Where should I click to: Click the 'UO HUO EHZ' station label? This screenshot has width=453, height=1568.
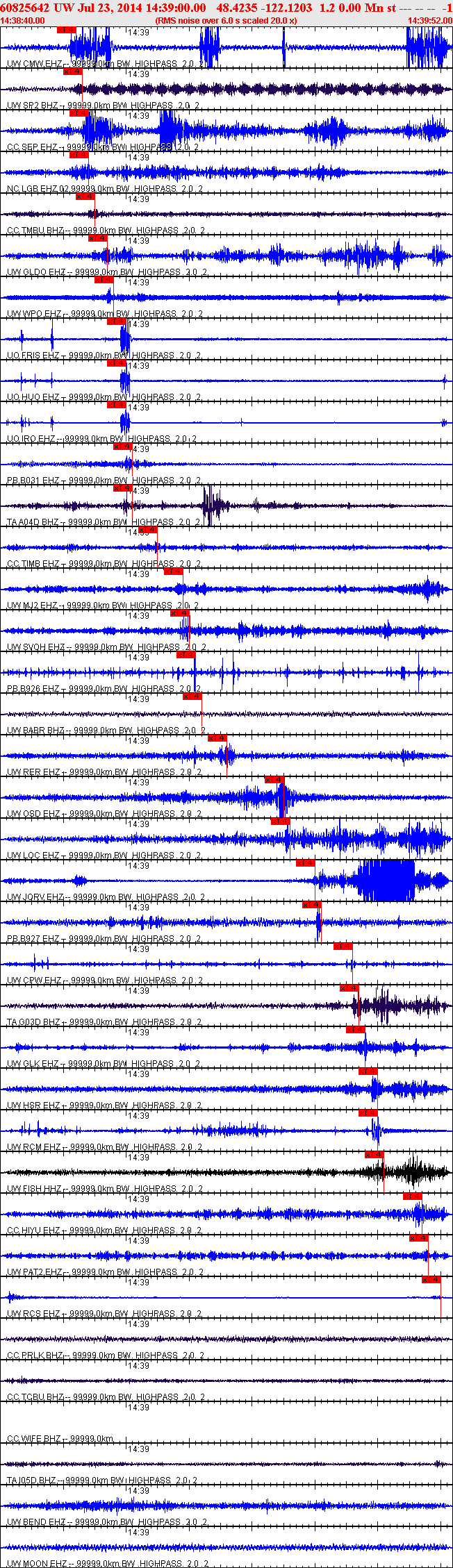click(x=33, y=397)
